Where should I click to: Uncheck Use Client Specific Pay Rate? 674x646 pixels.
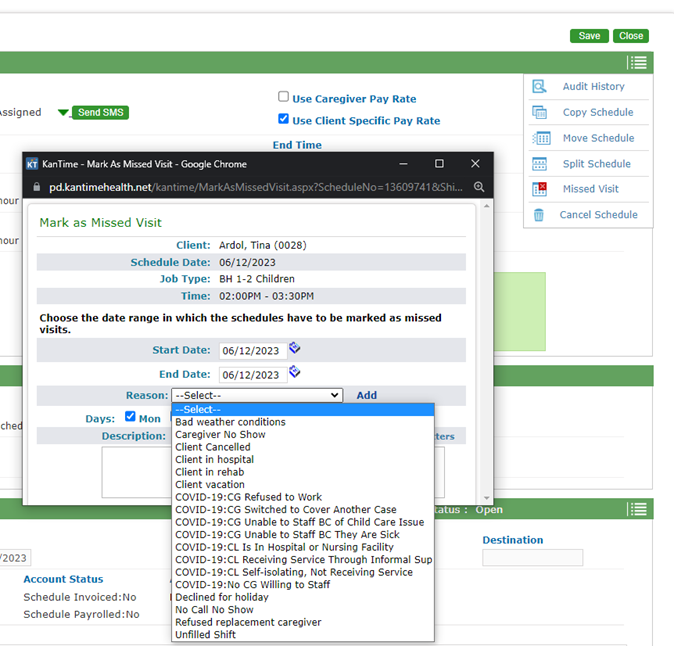coord(284,120)
